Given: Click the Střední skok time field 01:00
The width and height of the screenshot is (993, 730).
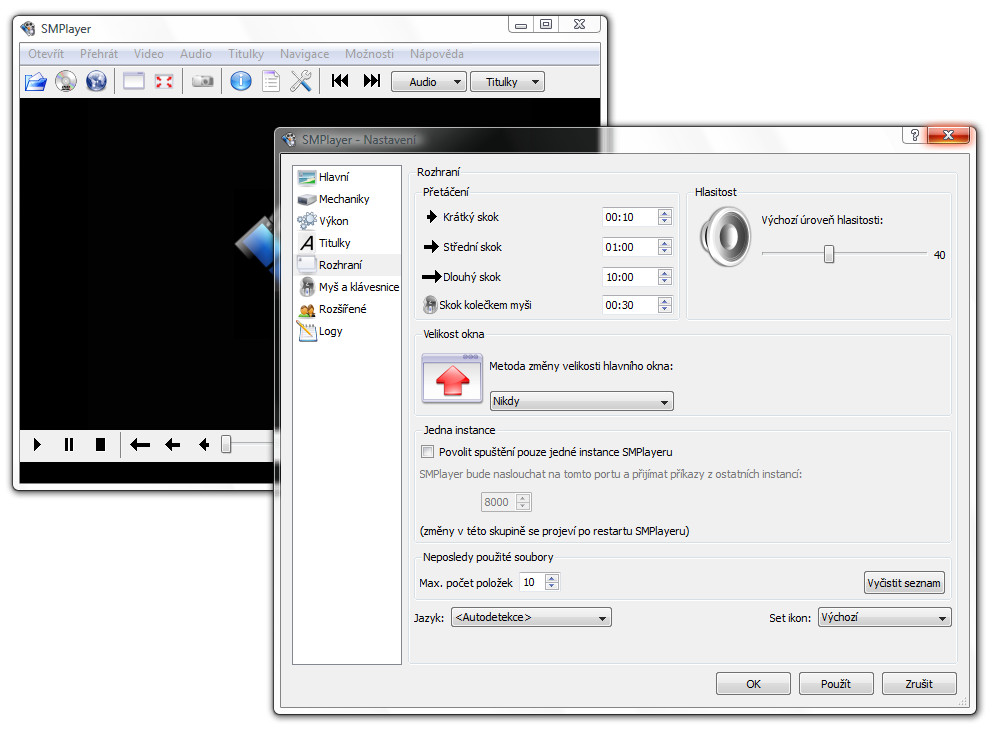Looking at the screenshot, I should click(629, 247).
